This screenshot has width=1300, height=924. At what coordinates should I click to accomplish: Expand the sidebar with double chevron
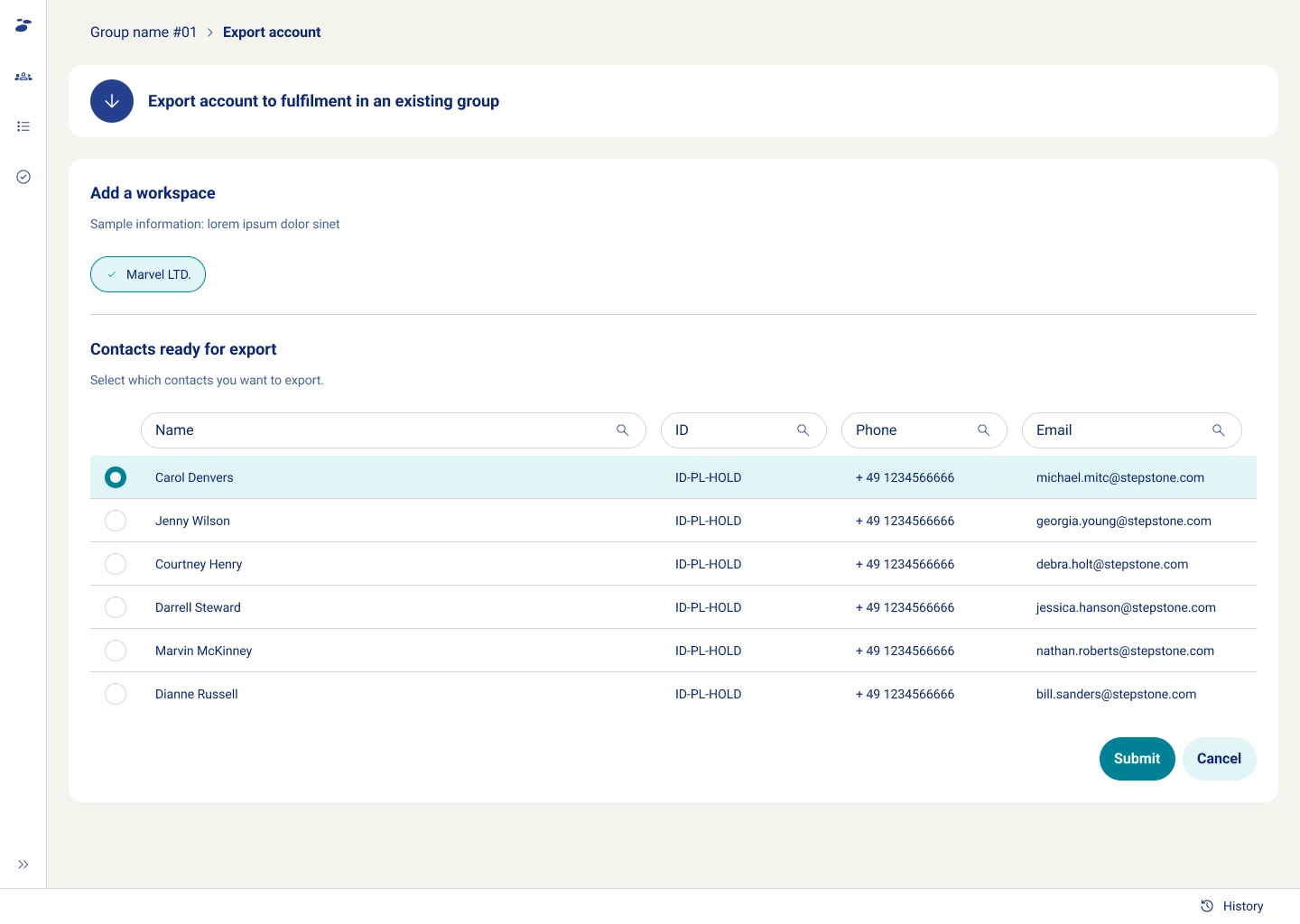tap(23, 864)
